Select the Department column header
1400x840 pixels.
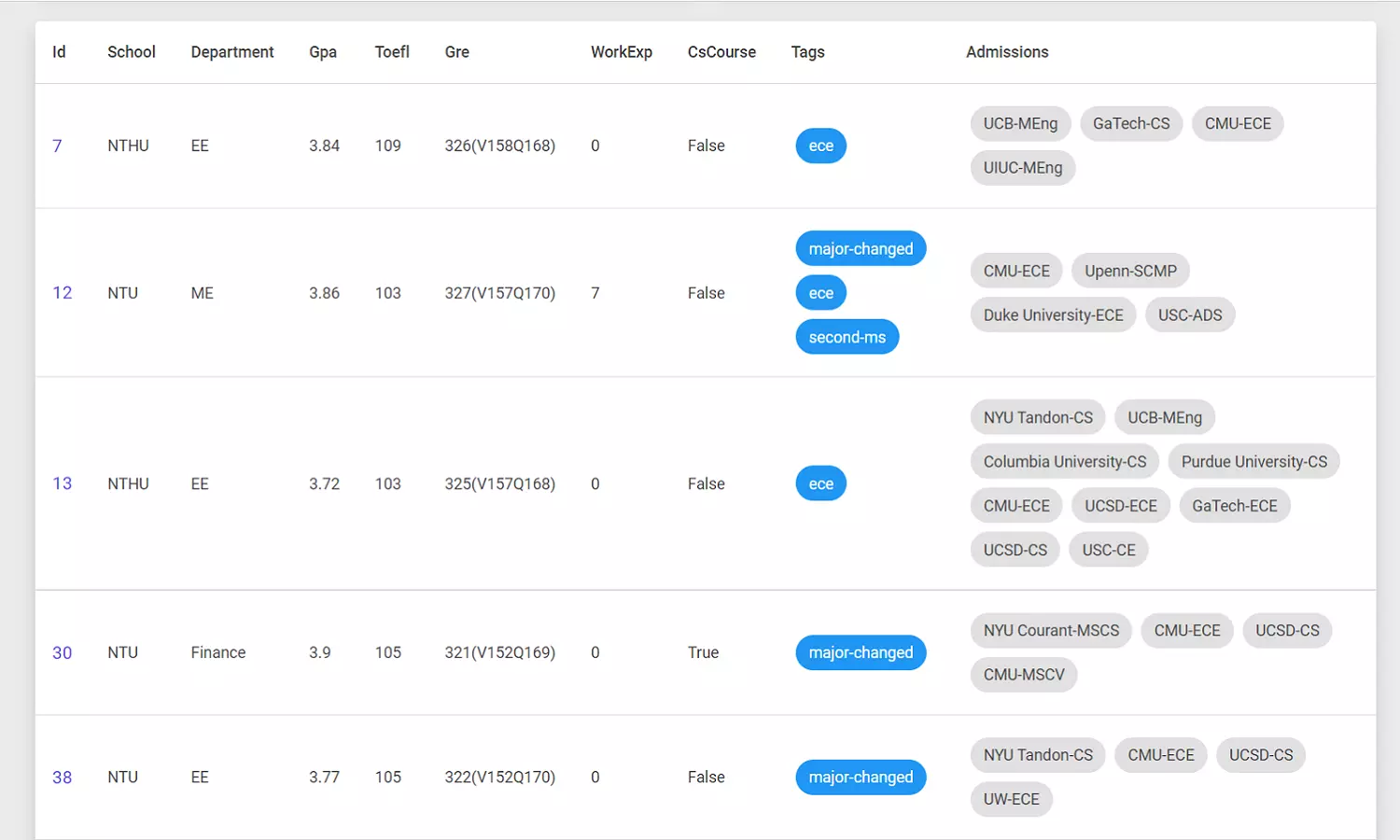(x=232, y=52)
